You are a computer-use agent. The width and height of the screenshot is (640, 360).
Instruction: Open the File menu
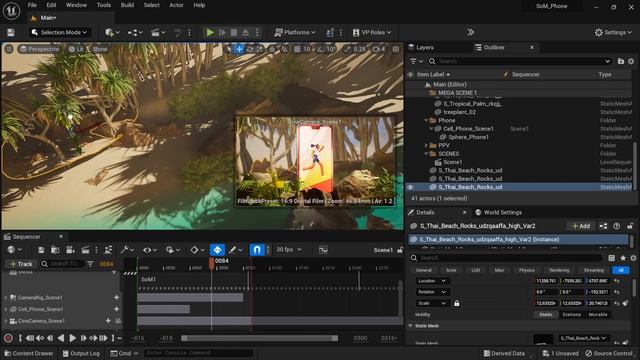[x=32, y=5]
